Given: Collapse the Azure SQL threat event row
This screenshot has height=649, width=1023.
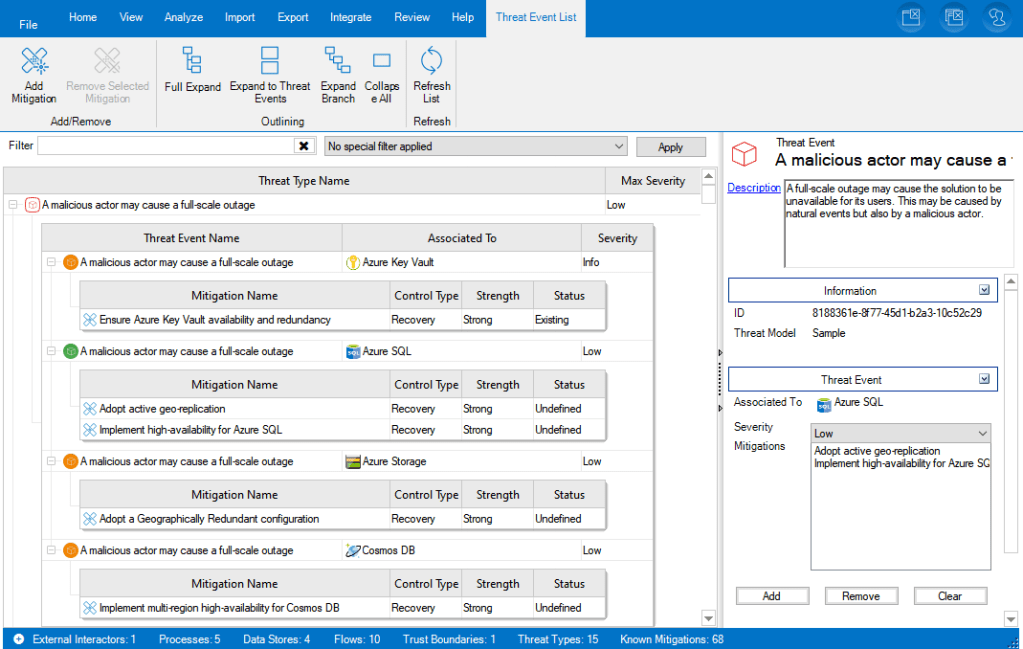Looking at the screenshot, I should tap(51, 352).
